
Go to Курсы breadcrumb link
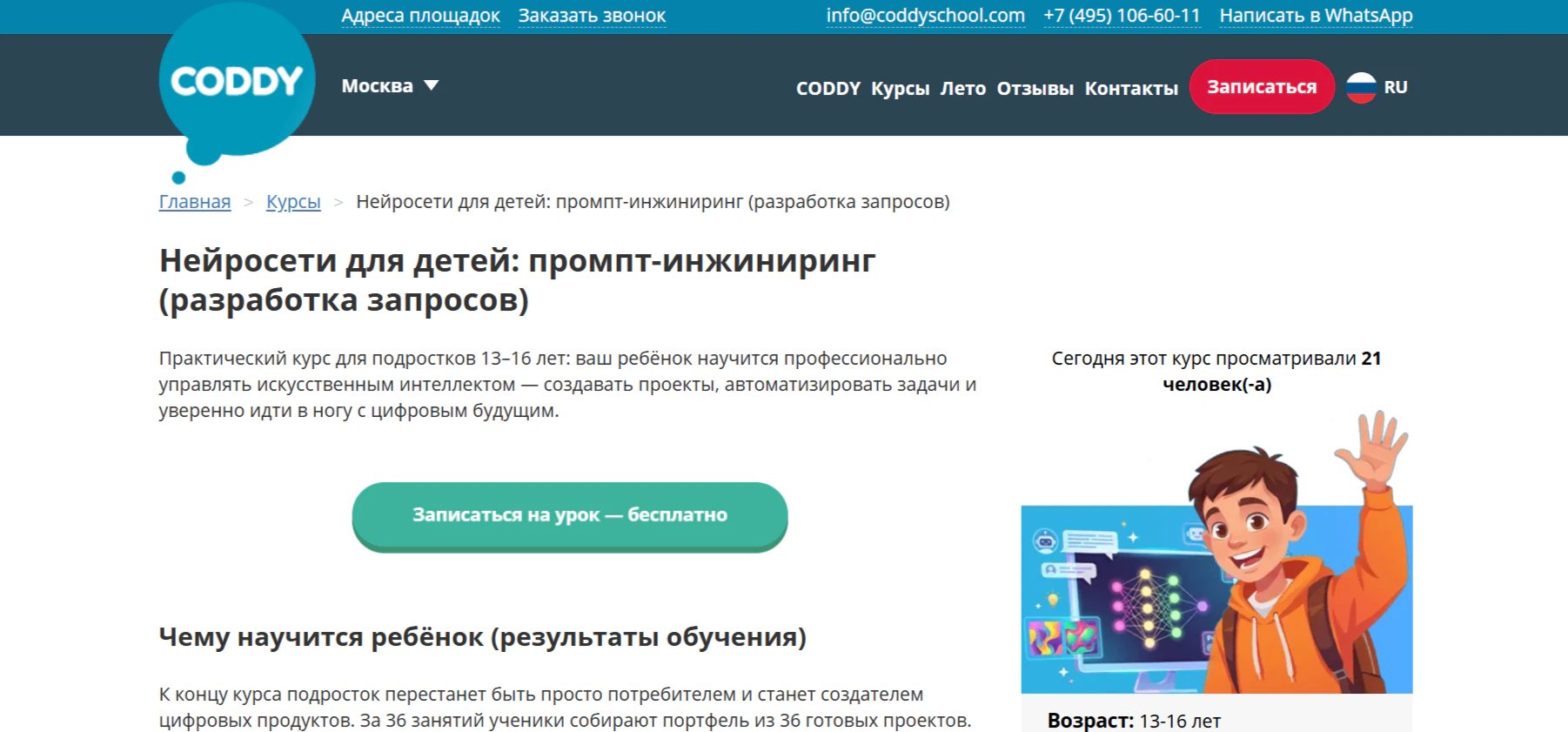click(293, 202)
